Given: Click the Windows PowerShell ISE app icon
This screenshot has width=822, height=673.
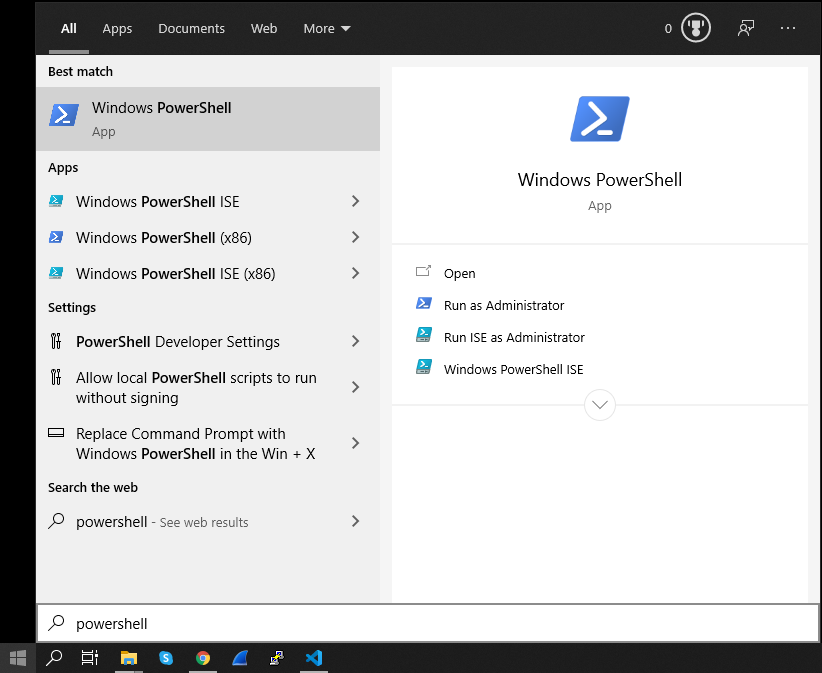Looking at the screenshot, I should (56, 201).
